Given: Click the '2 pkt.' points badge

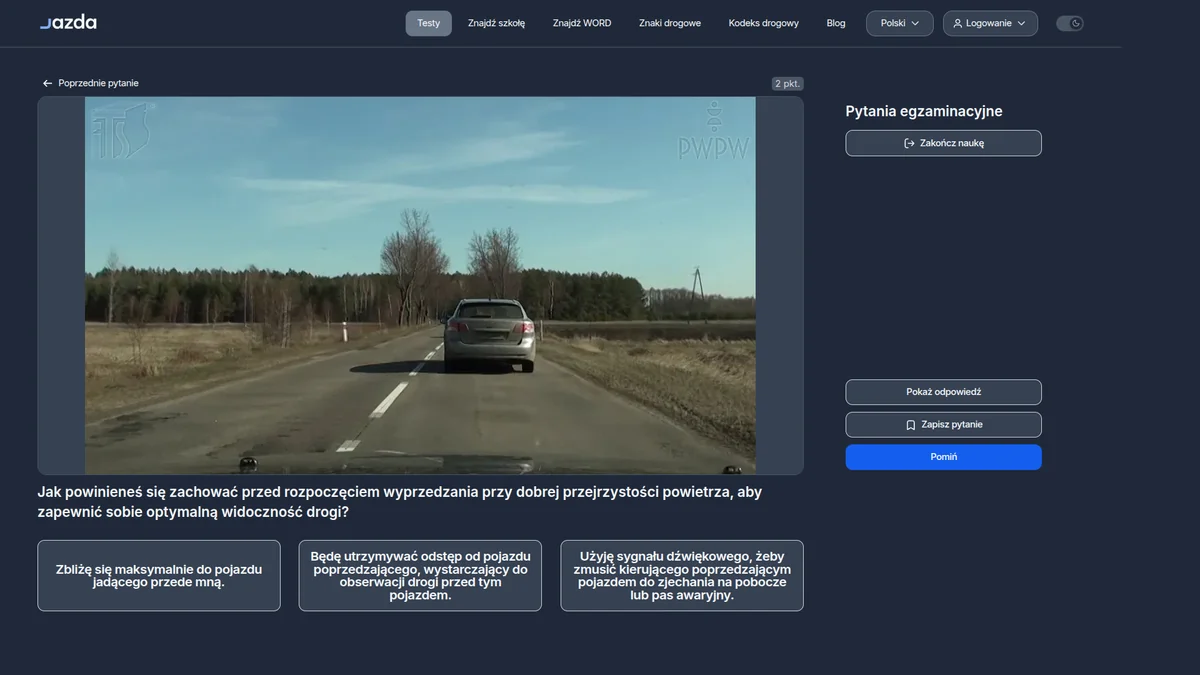Looking at the screenshot, I should (788, 84).
